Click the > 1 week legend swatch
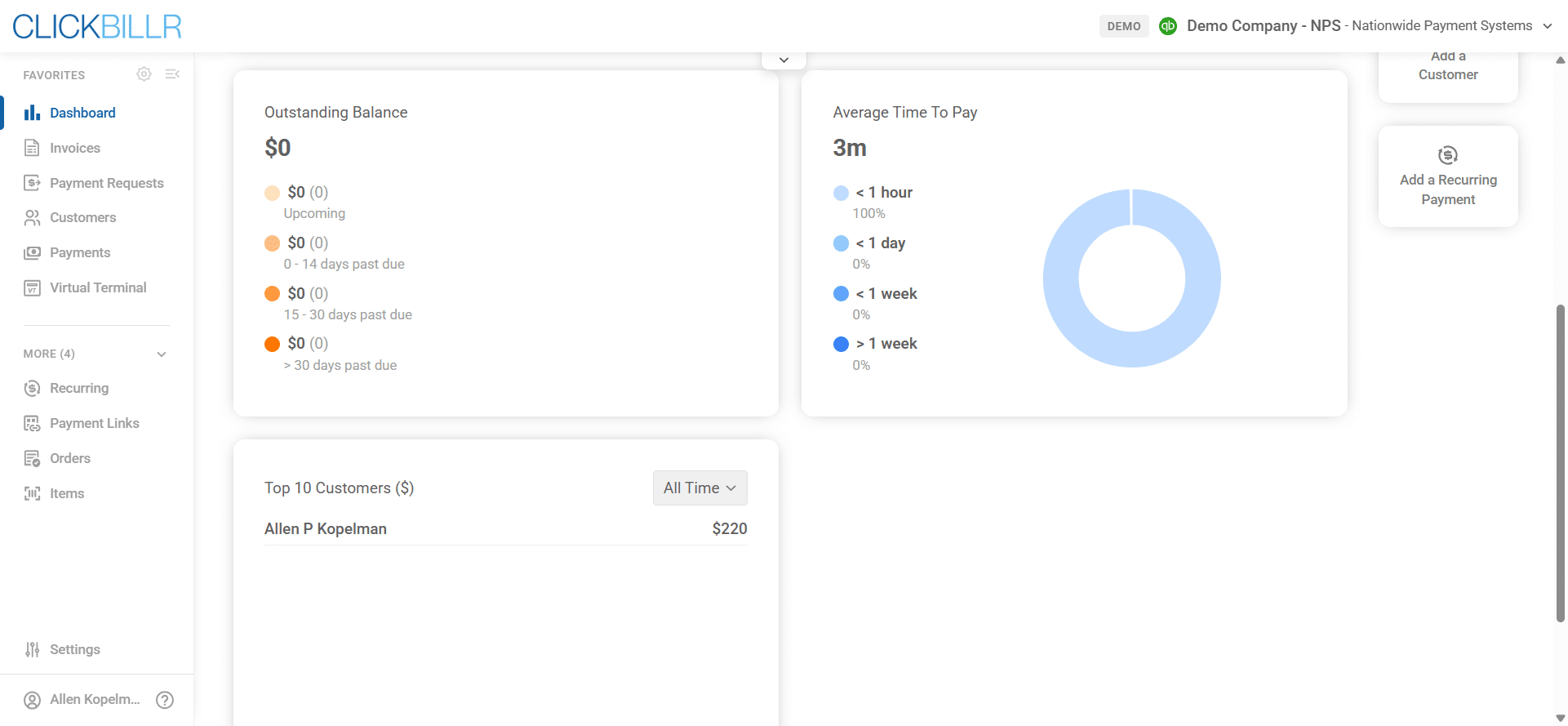 click(x=842, y=345)
